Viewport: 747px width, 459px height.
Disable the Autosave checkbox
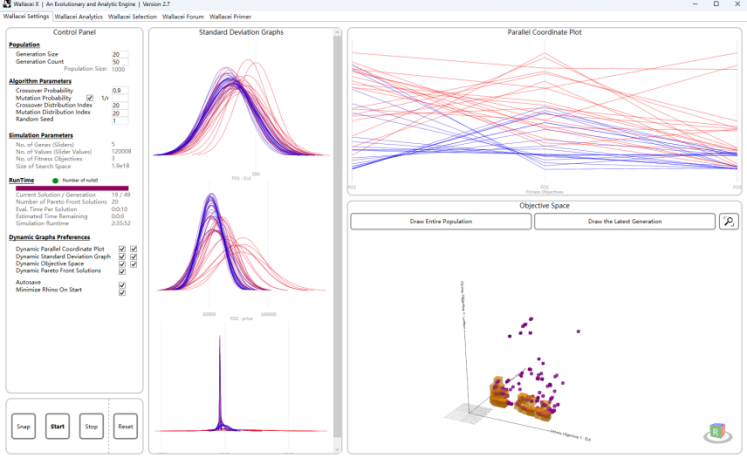click(x=122, y=285)
